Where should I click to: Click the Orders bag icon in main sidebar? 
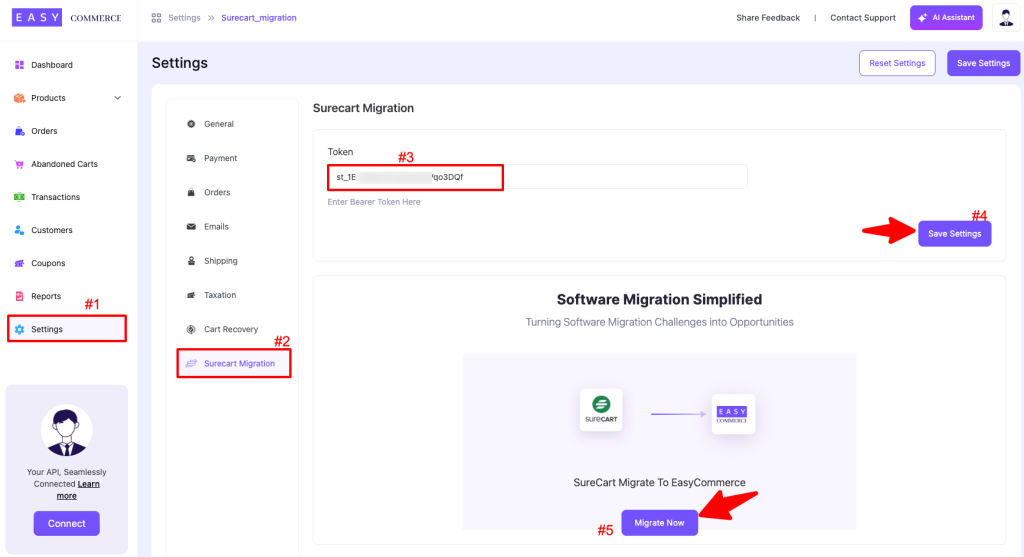[20, 131]
